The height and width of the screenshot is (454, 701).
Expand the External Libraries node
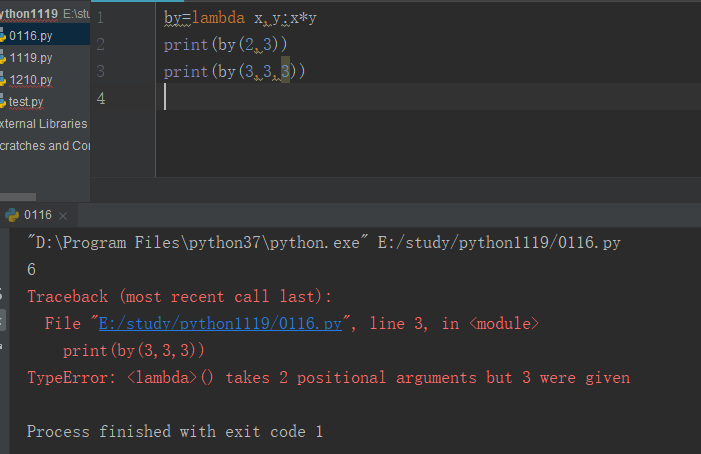(x=43, y=124)
